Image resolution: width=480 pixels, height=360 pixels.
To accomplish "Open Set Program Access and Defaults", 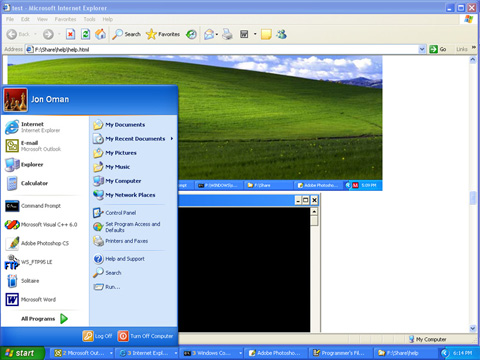I will tap(133, 227).
